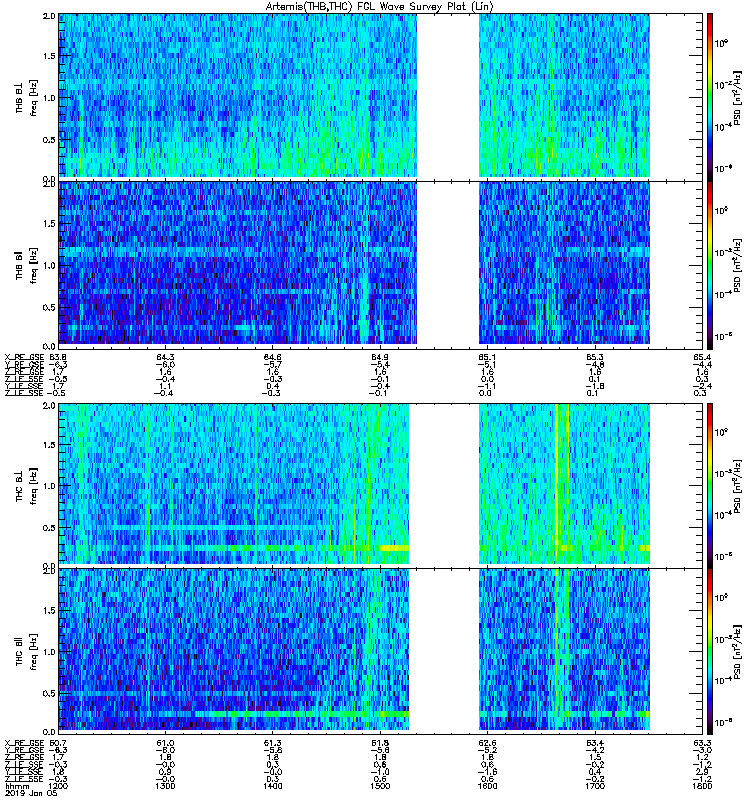Screen dimensions: 750x800
Task: Click the THC X position value 62.6
Action: (x=487, y=743)
